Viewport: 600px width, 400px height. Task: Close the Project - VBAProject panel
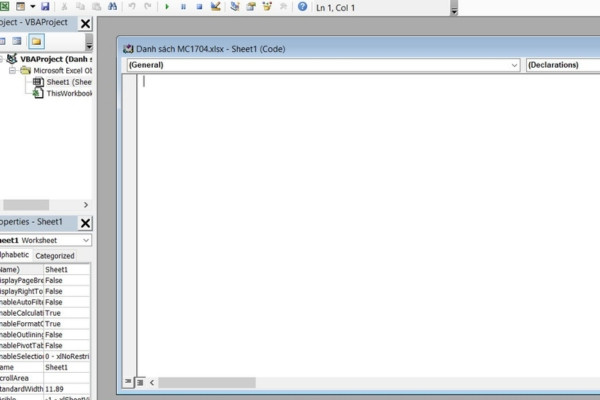[85, 24]
